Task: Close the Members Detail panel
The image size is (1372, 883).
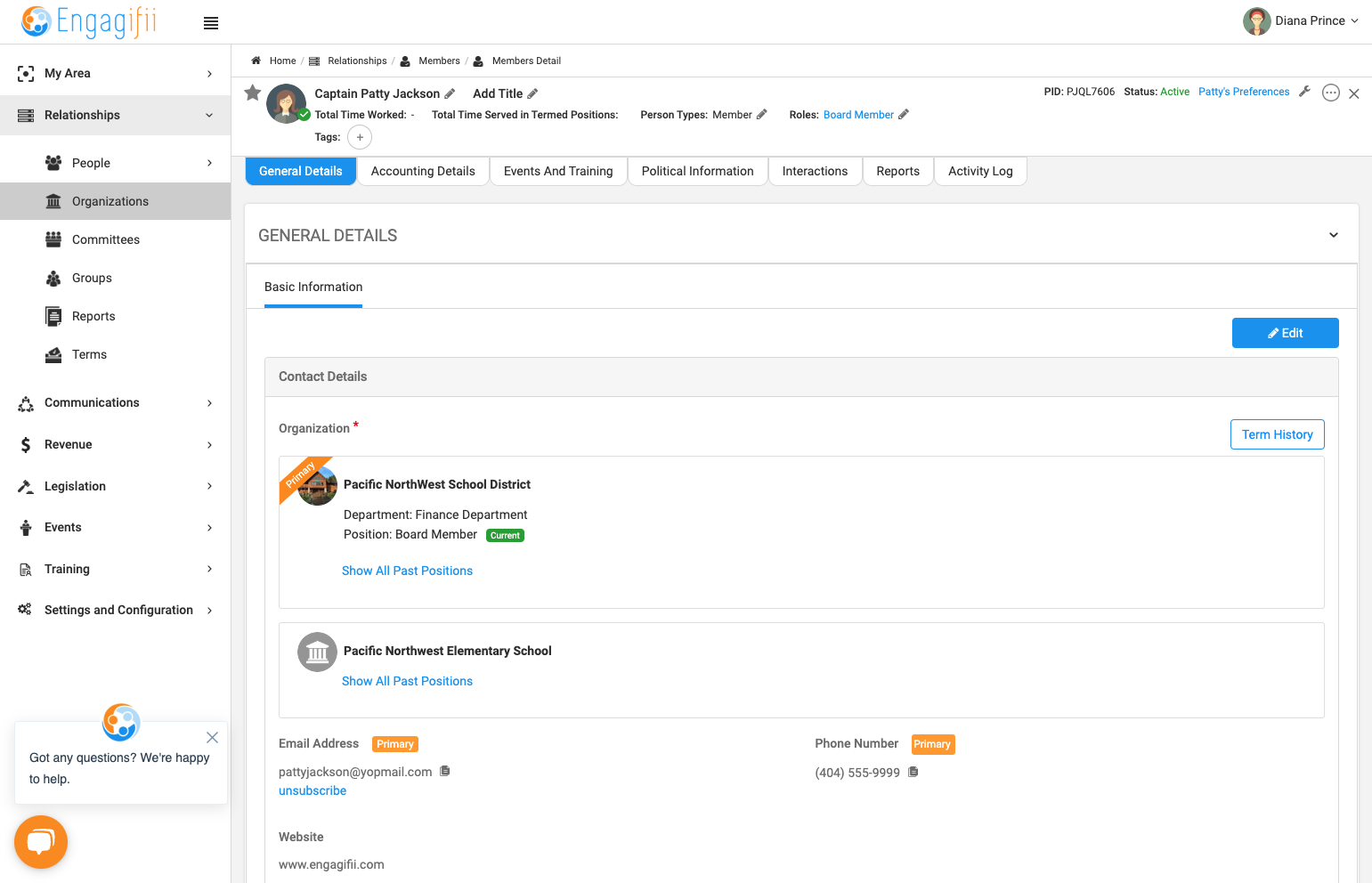Action: (x=1354, y=93)
